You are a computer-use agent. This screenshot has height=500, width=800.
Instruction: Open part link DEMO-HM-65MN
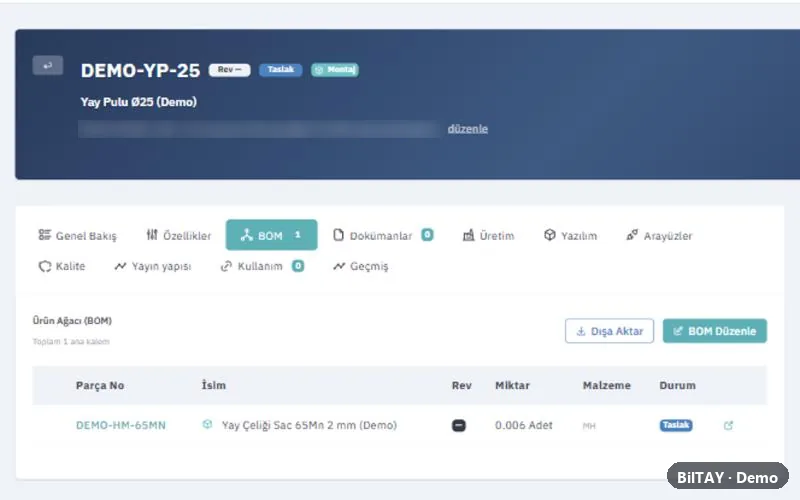coord(121,425)
